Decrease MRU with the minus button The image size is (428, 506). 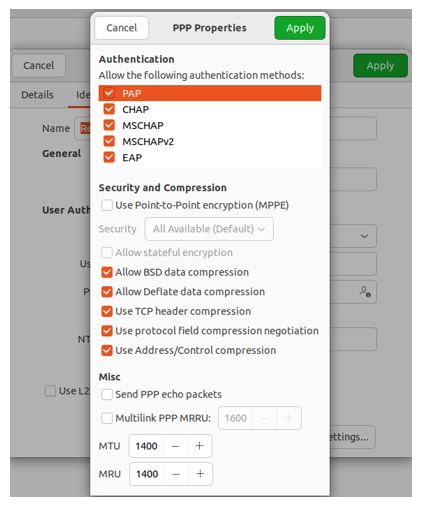tap(176, 474)
